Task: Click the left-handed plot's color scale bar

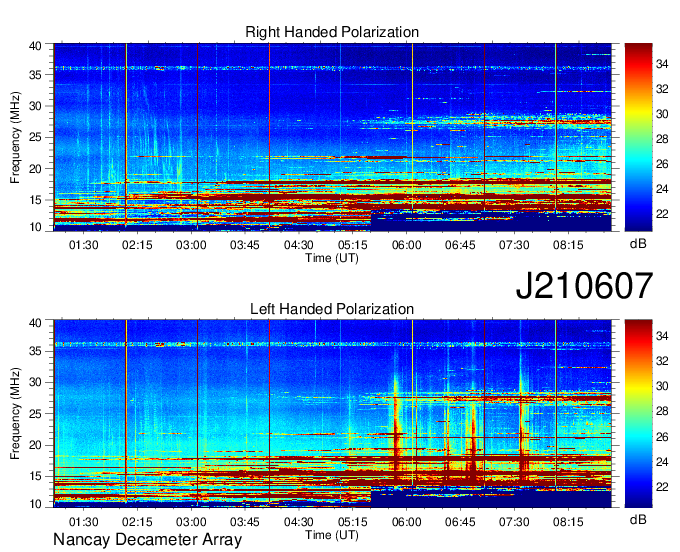Action: [x=638, y=414]
